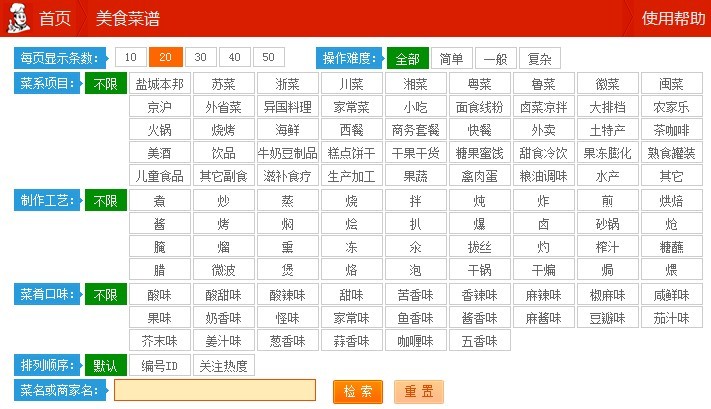Image resolution: width=711 pixels, height=409 pixels.
Task: Sort results by 编号ID
Action: 159,366
